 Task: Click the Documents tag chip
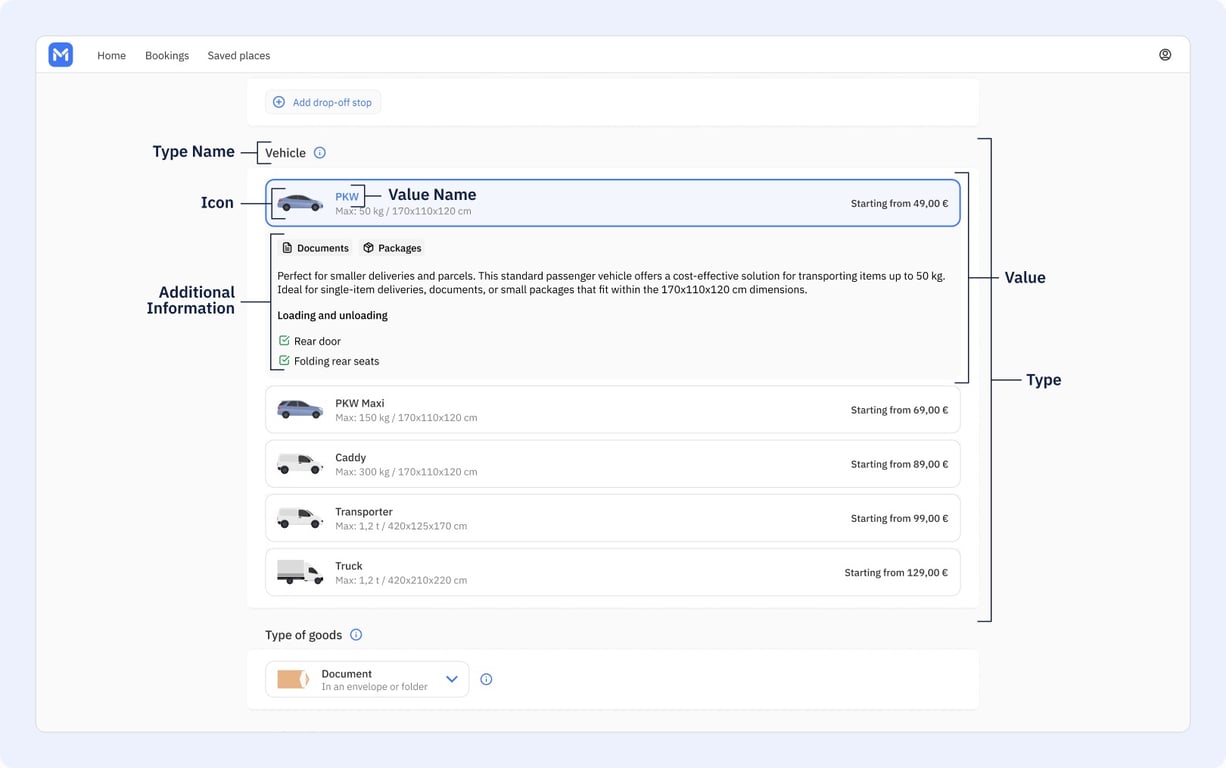click(x=316, y=248)
